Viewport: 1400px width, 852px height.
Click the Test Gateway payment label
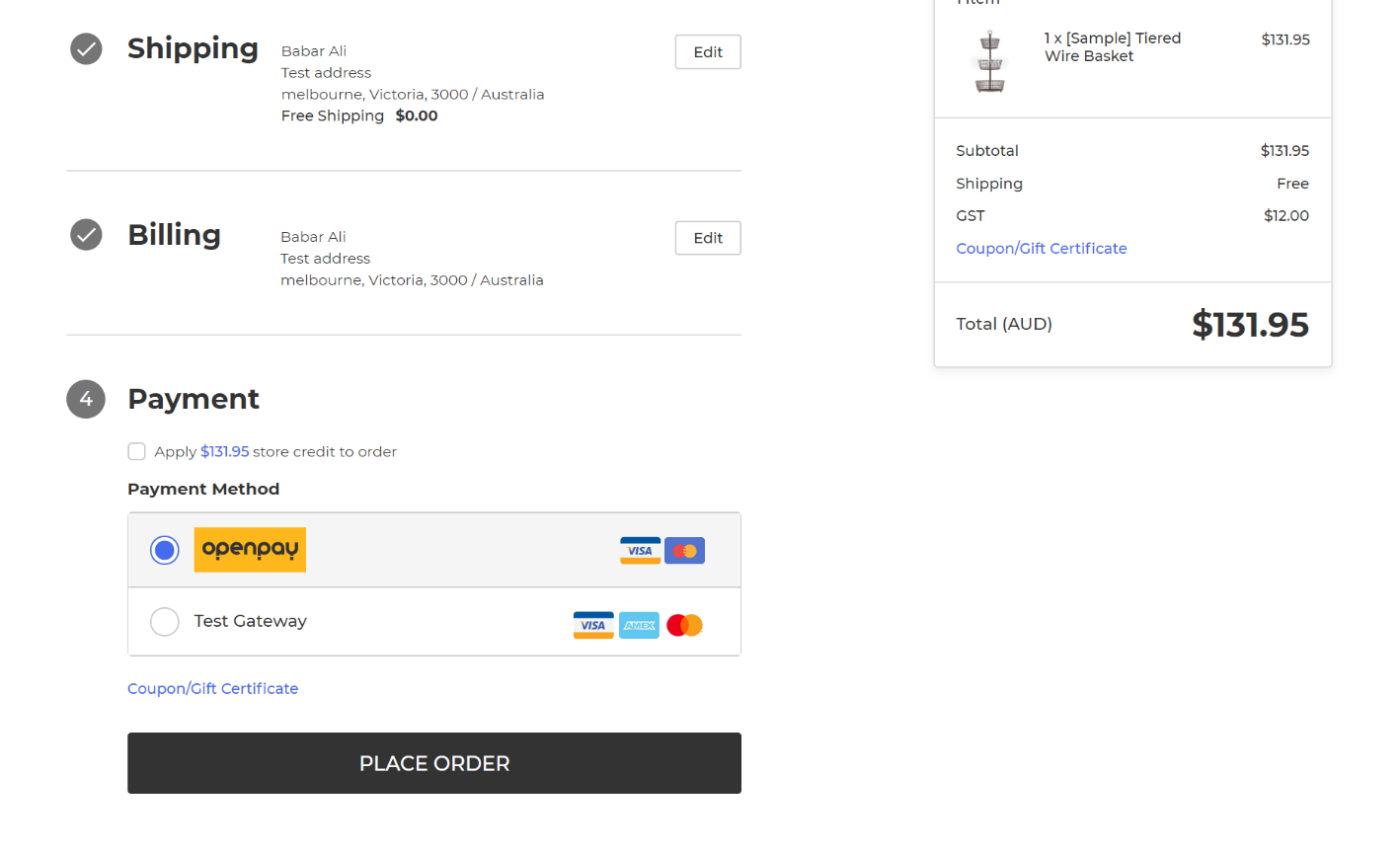click(250, 621)
